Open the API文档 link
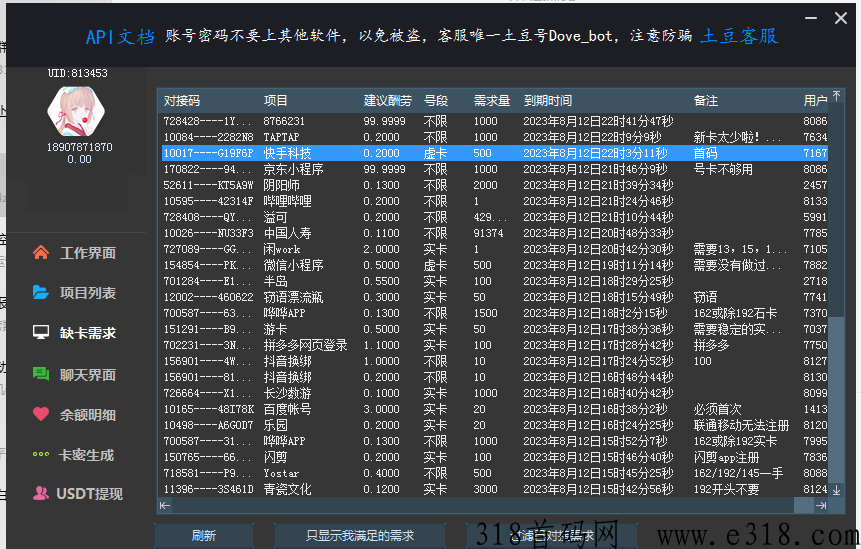 [x=120, y=37]
